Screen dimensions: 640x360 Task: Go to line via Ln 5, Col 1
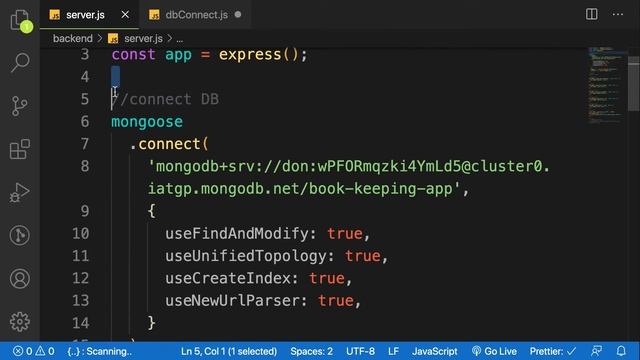[x=229, y=351]
